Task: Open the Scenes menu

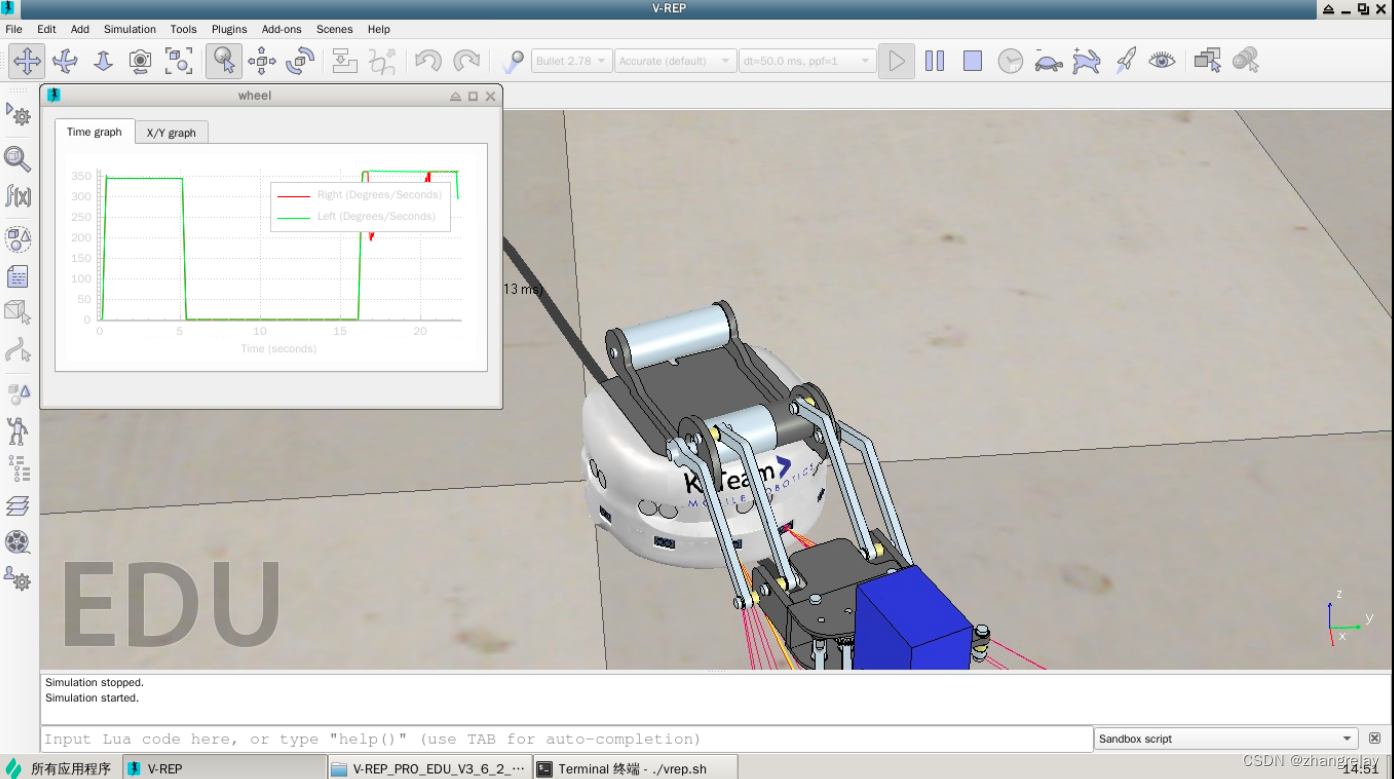Action: coord(335,29)
